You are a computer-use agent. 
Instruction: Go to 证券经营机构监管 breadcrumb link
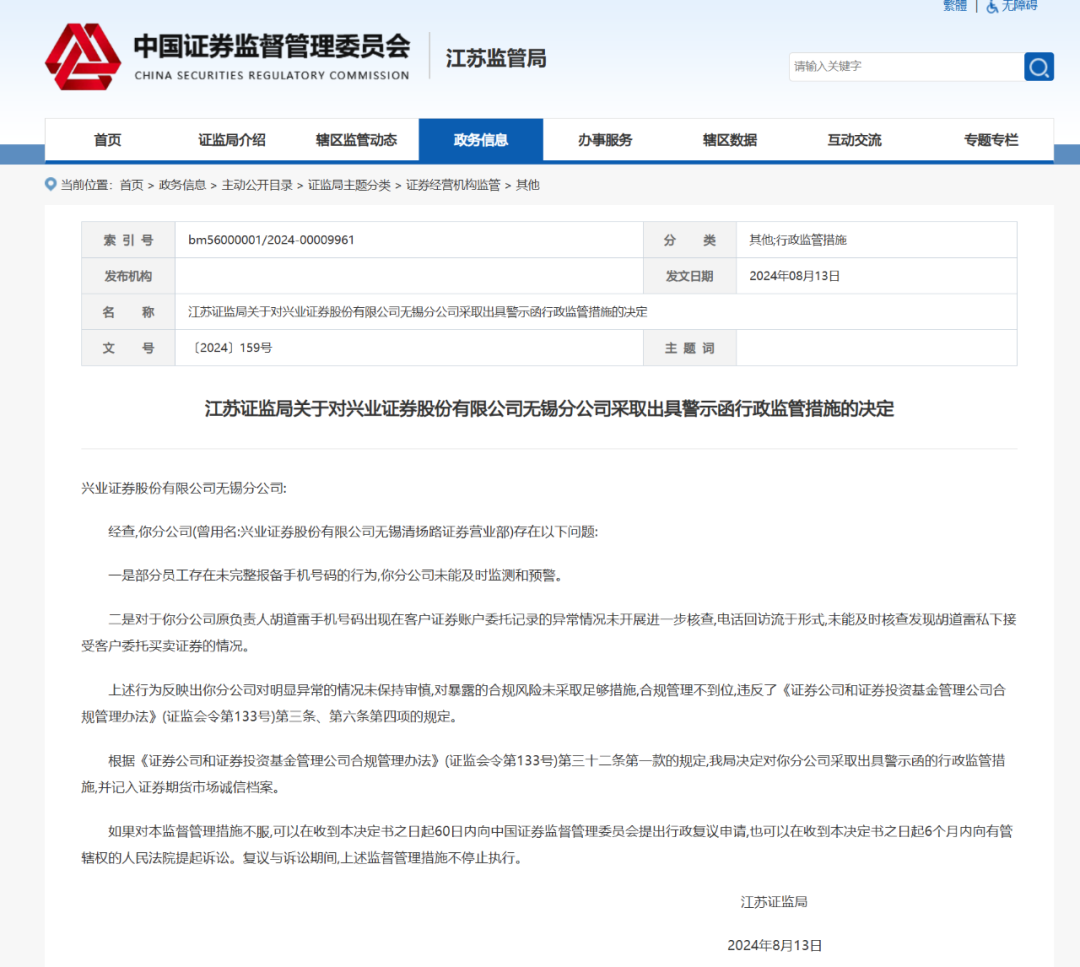tap(453, 185)
